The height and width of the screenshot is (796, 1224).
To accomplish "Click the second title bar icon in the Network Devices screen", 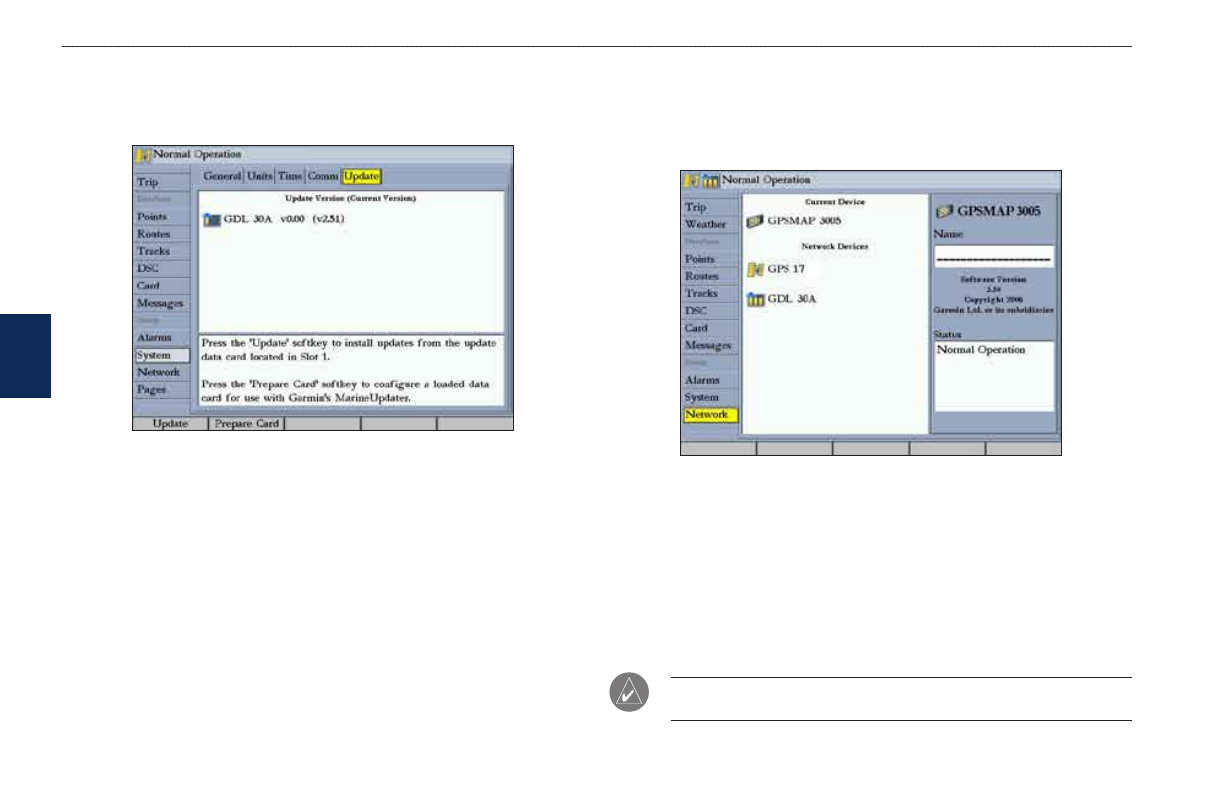I will pos(710,180).
